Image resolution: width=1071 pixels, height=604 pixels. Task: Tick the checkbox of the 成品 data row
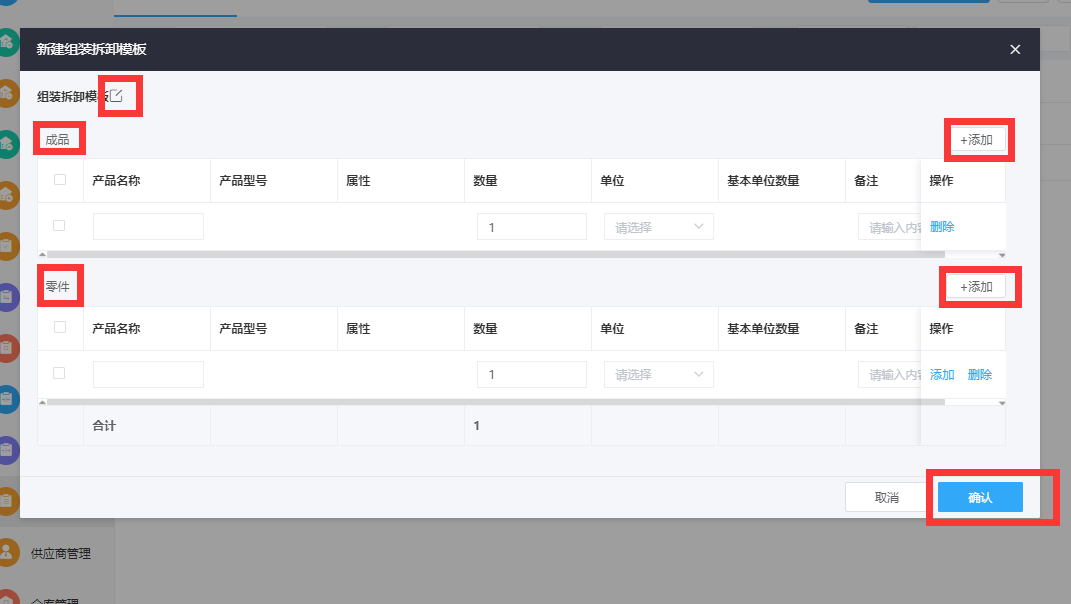click(x=59, y=225)
